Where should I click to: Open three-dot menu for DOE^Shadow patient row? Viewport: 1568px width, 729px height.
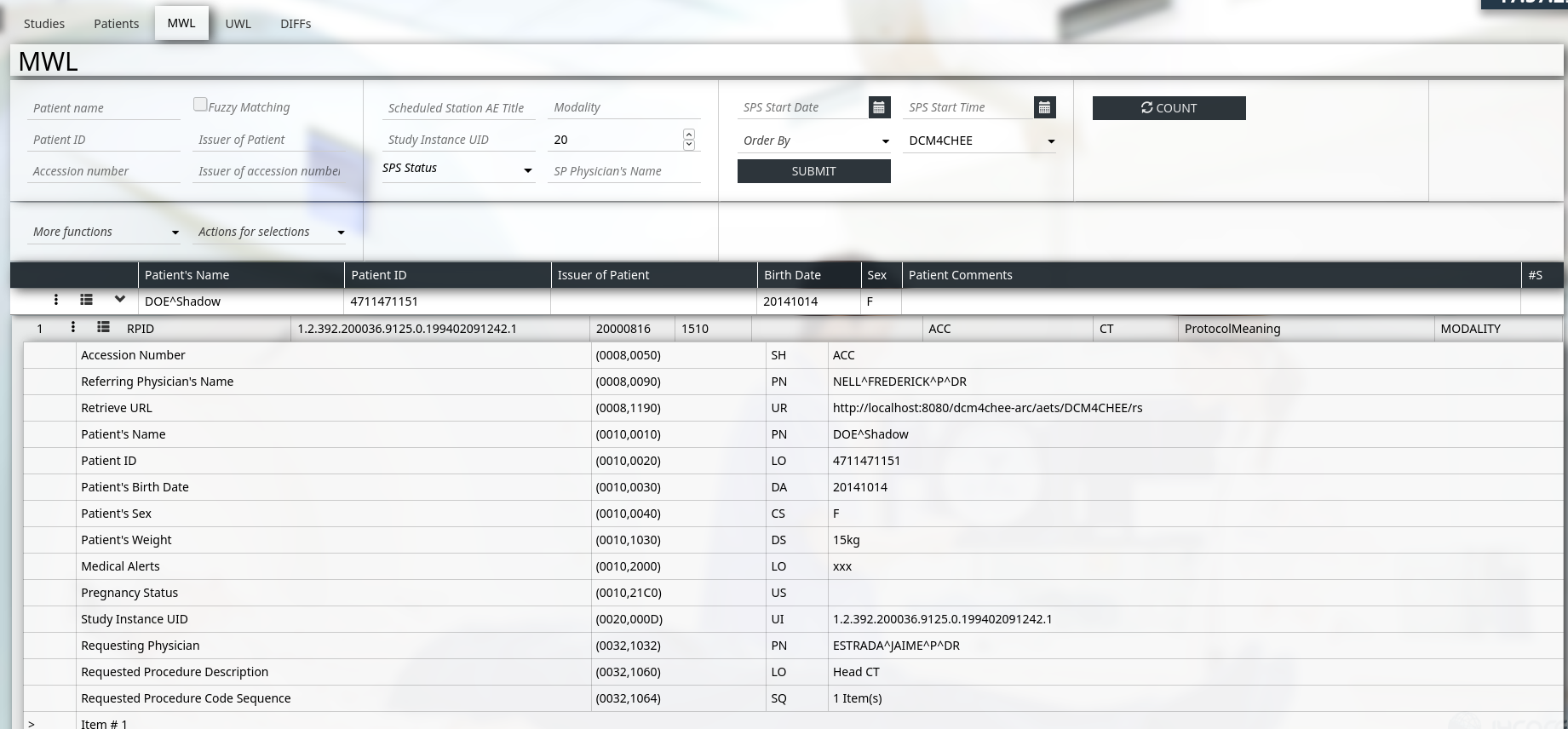[x=56, y=300]
